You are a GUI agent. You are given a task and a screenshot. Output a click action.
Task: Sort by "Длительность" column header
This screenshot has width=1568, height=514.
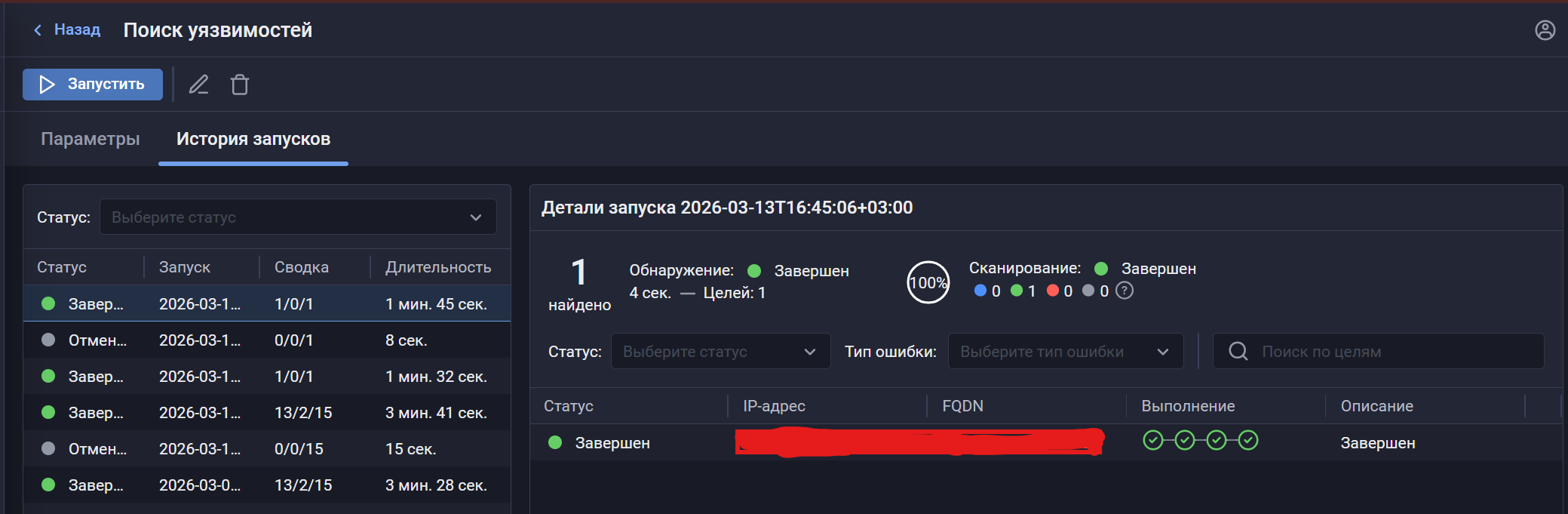coord(437,267)
